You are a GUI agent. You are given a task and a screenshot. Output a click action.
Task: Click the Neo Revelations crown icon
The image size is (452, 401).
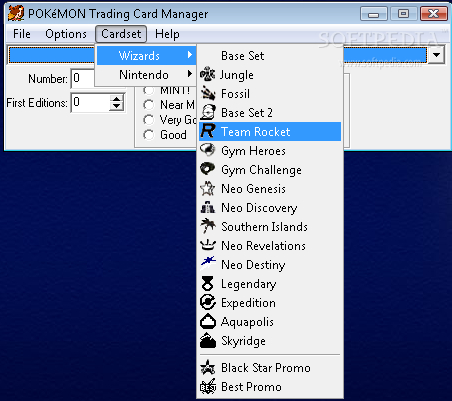208,245
